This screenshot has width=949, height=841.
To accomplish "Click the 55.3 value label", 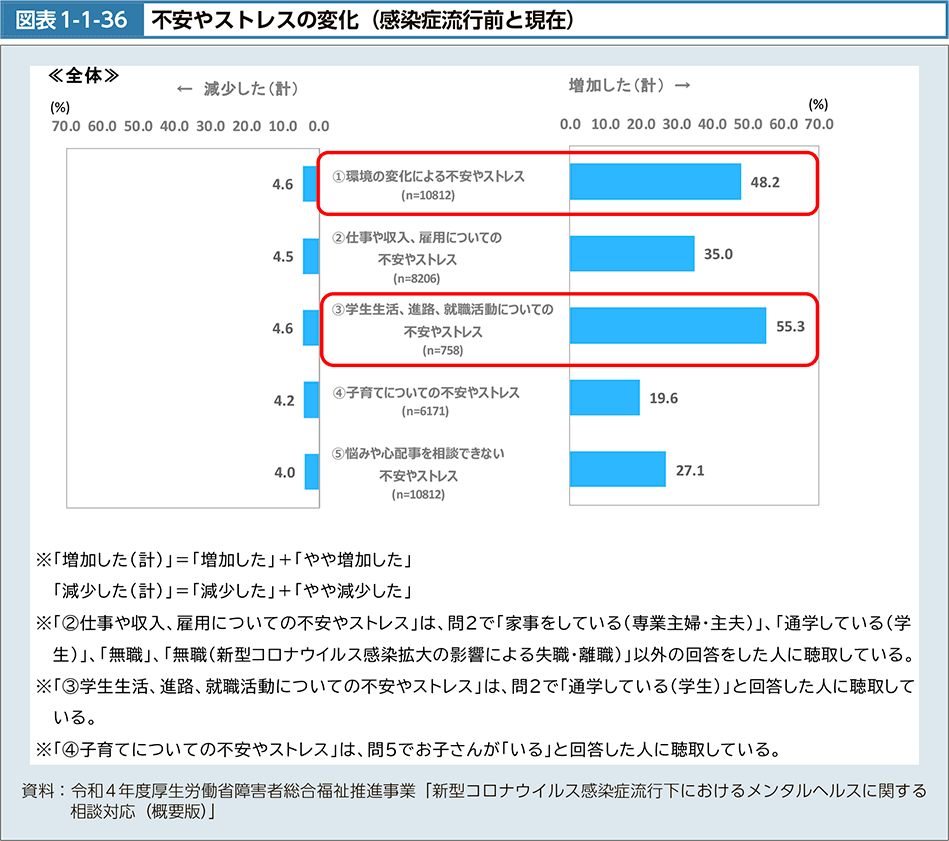I will (790, 326).
